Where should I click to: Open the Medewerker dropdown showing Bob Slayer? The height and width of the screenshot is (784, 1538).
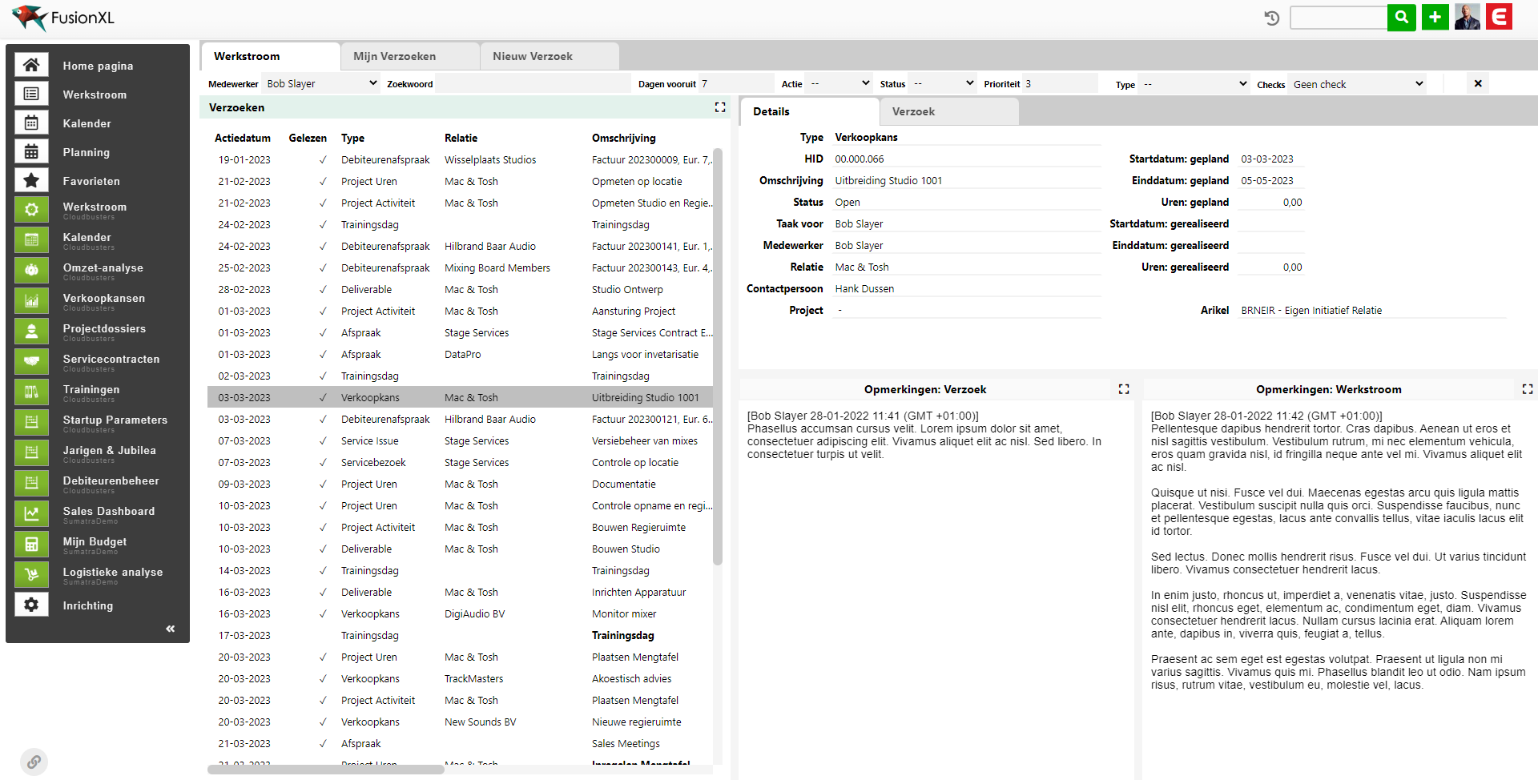[321, 83]
